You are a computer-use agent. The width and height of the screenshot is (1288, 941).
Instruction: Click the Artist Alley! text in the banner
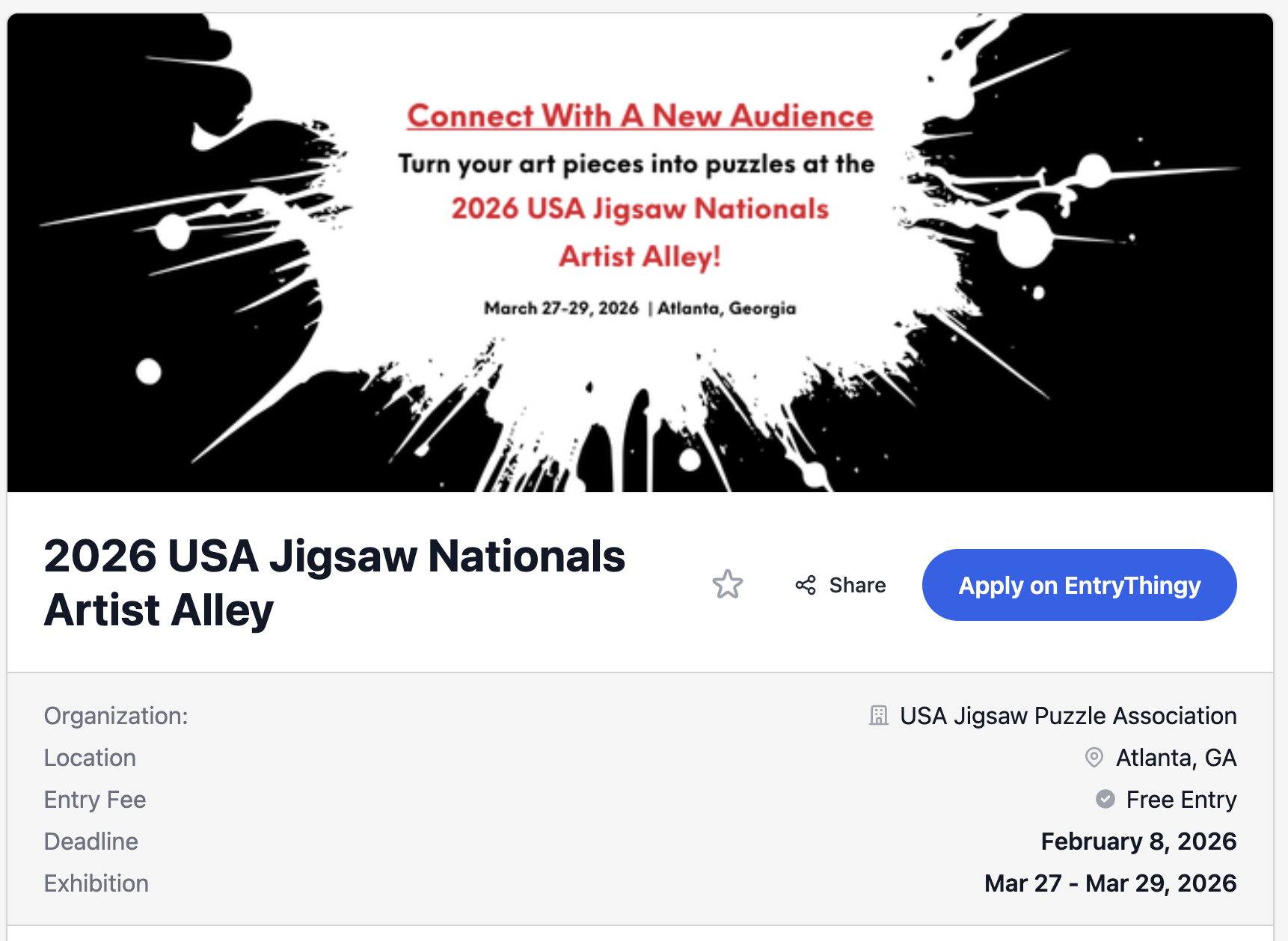click(640, 257)
